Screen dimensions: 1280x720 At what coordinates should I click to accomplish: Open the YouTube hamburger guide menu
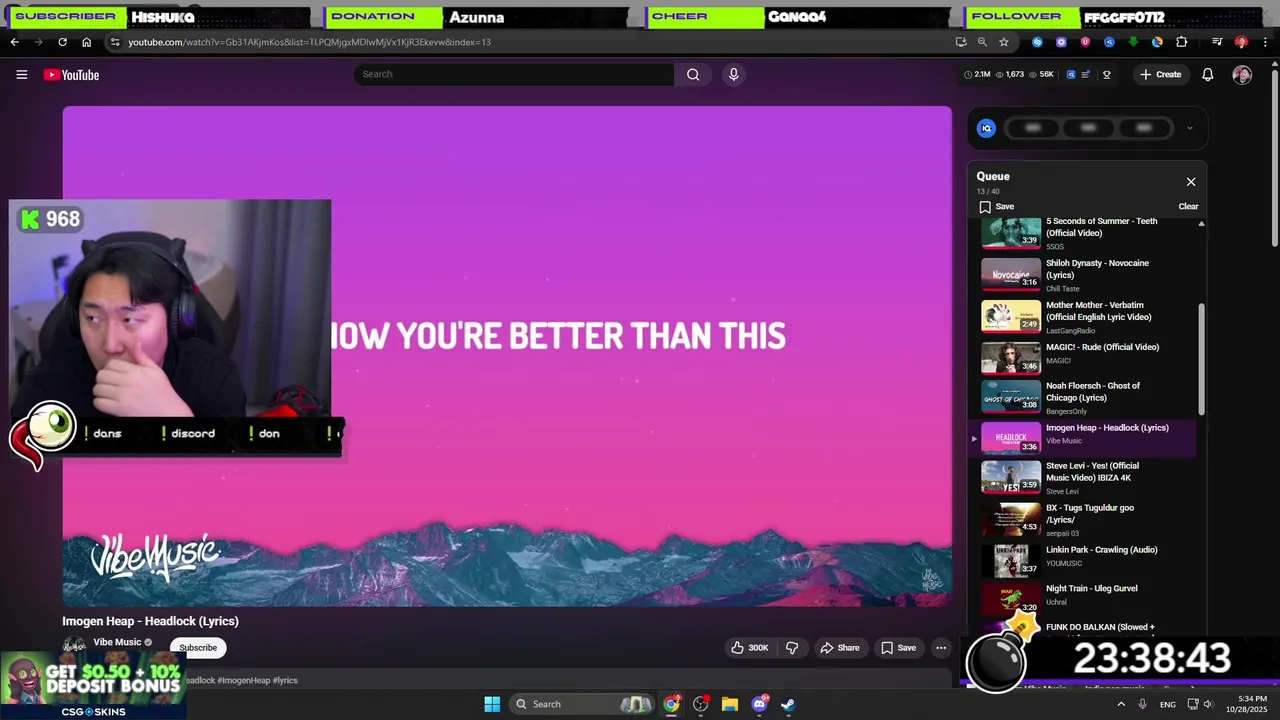pos(21,75)
